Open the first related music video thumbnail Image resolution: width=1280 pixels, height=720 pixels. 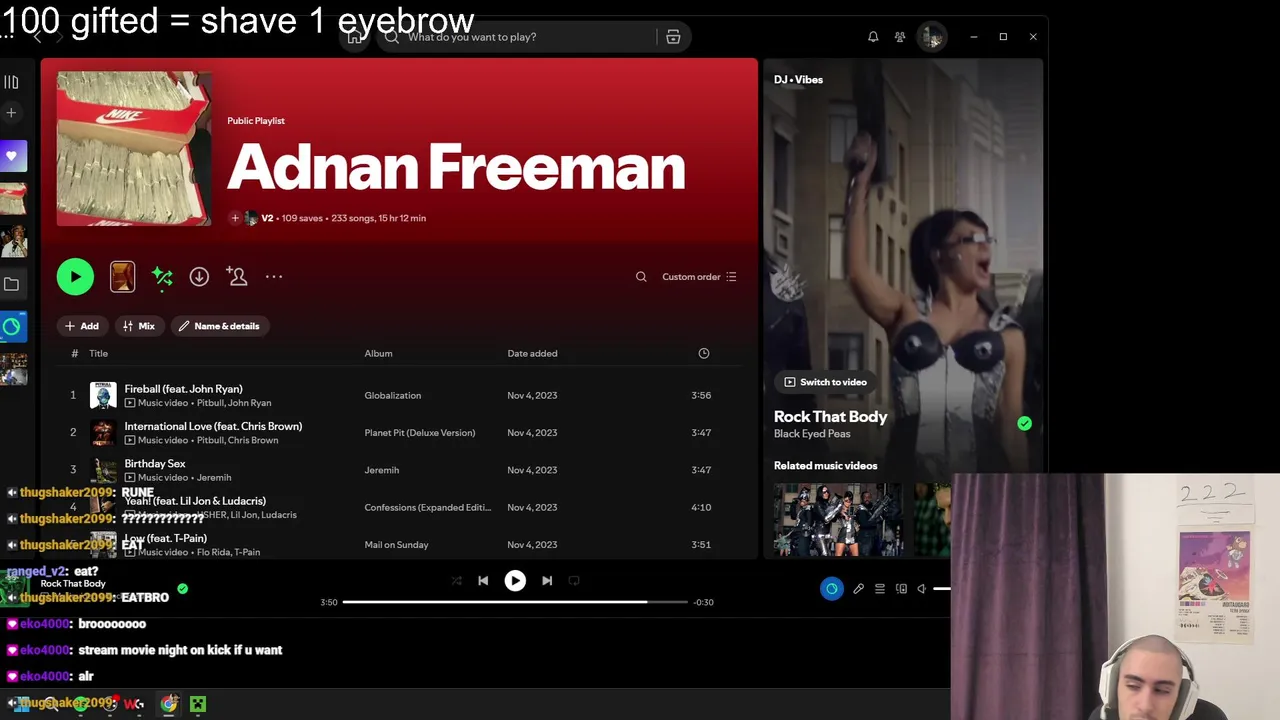tap(838, 519)
